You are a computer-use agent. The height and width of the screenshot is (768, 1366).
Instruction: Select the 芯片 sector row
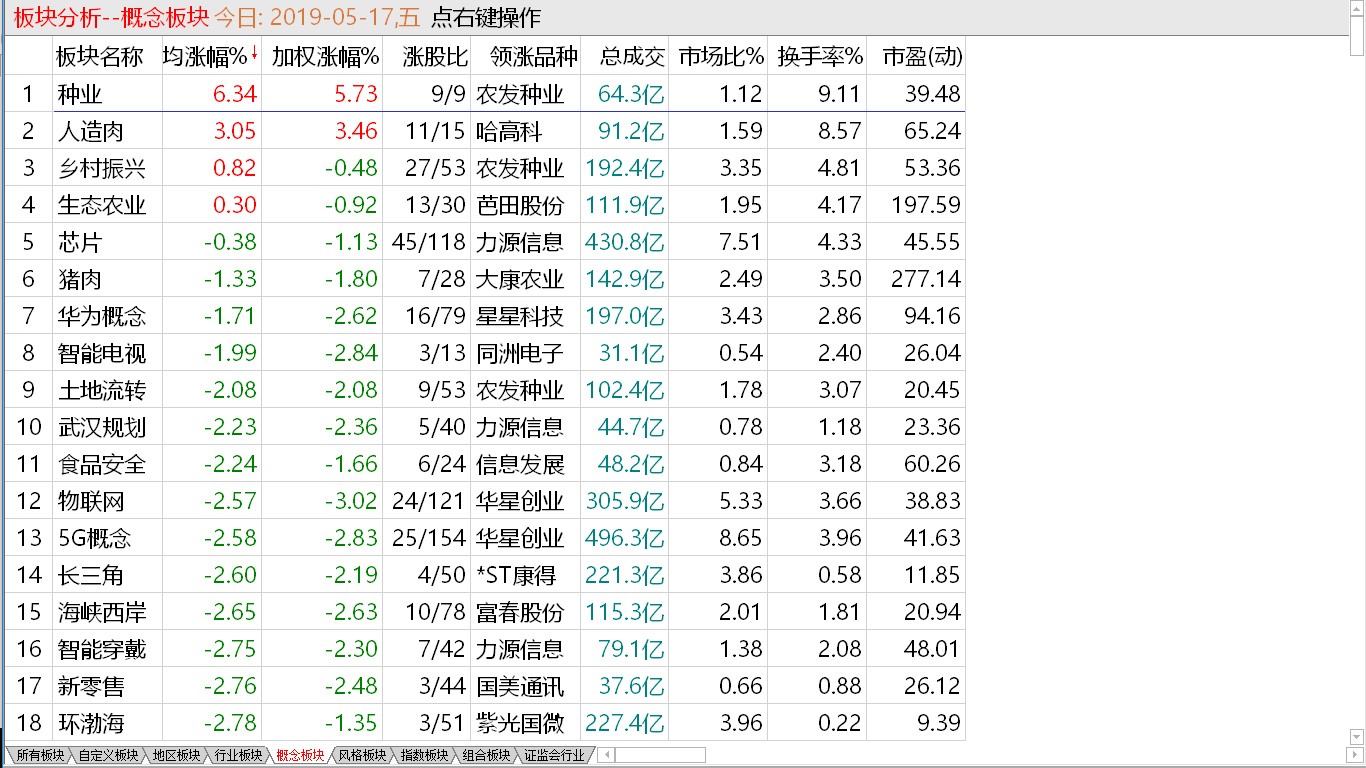[485, 242]
